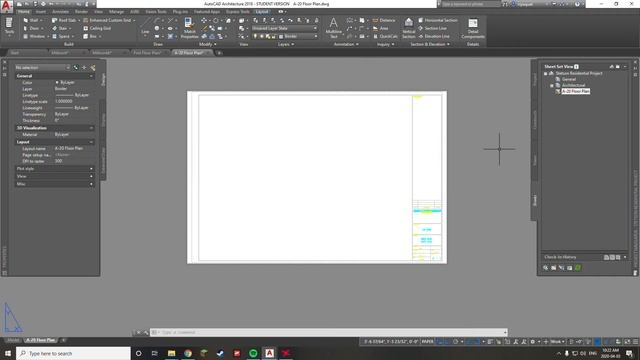Select the Box tool
This screenshot has height=360, width=640.
click(x=91, y=36)
